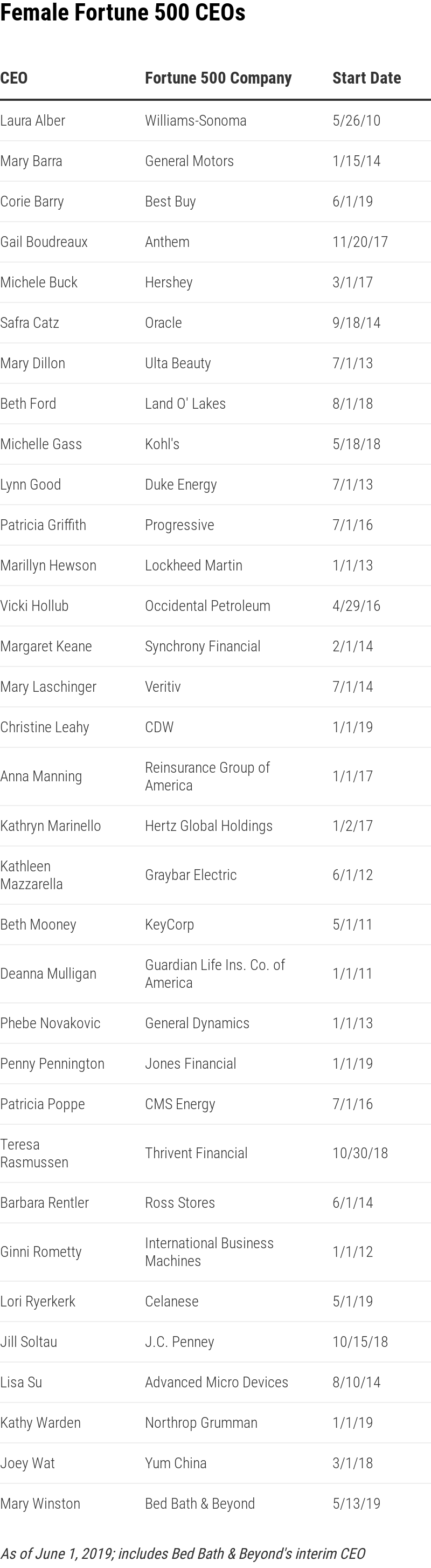Image resolution: width=431 pixels, height=1568 pixels.
Task: Click the Lockheed Martin company cell
Action: pos(193,566)
